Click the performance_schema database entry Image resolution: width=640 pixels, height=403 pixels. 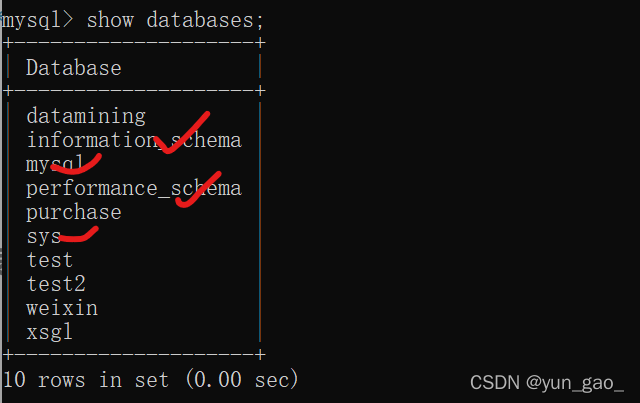(134, 189)
